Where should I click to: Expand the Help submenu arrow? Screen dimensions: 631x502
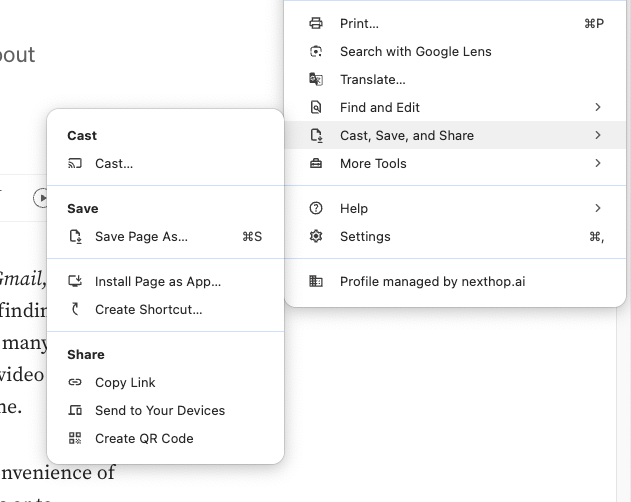[598, 208]
